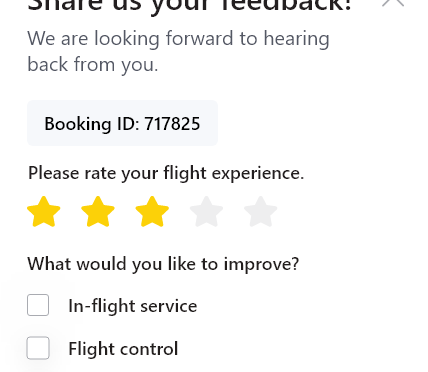Click the last highlighted yellow star
The height and width of the screenshot is (372, 428).
tap(152, 212)
